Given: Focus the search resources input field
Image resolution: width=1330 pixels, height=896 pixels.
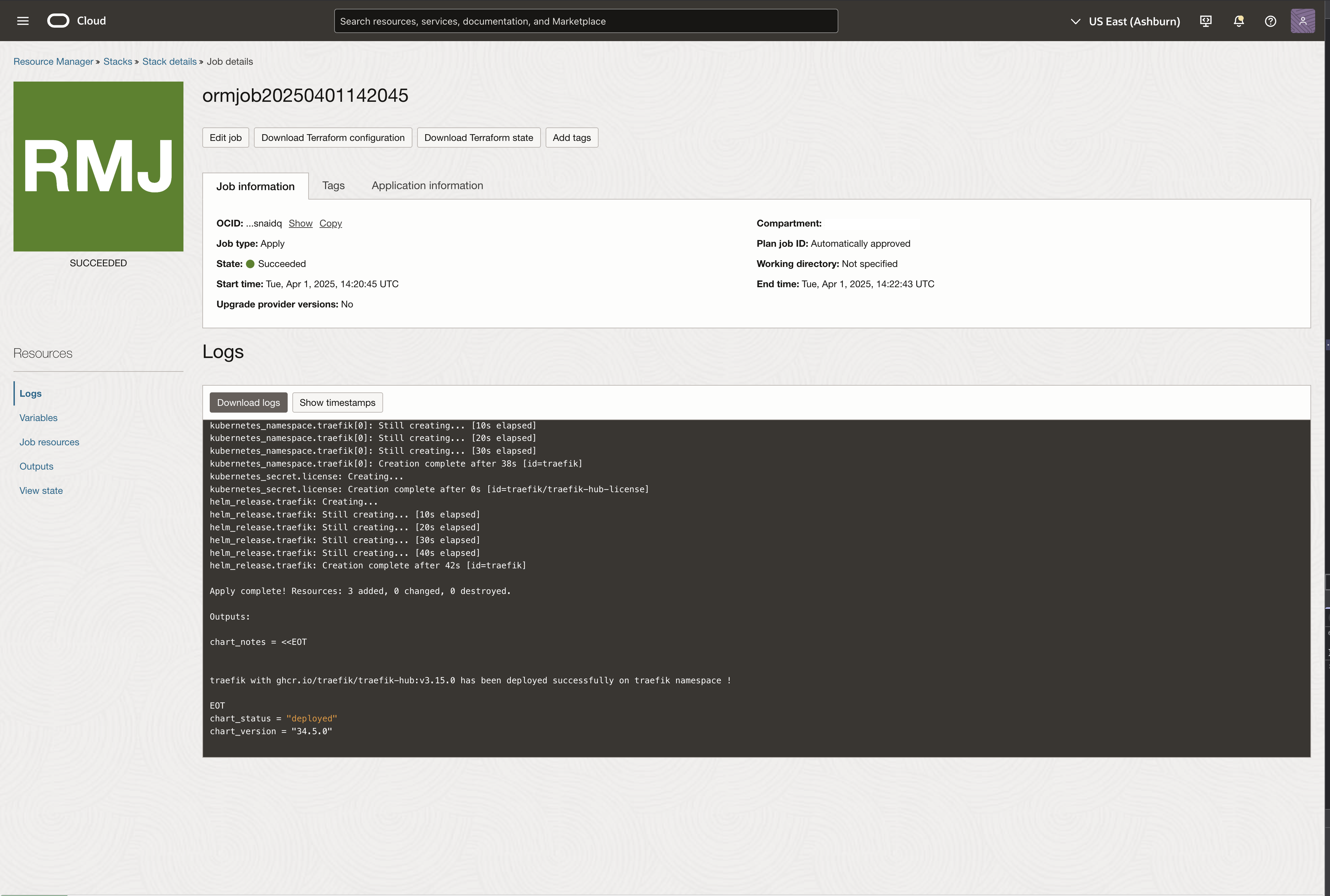Looking at the screenshot, I should click(x=585, y=21).
